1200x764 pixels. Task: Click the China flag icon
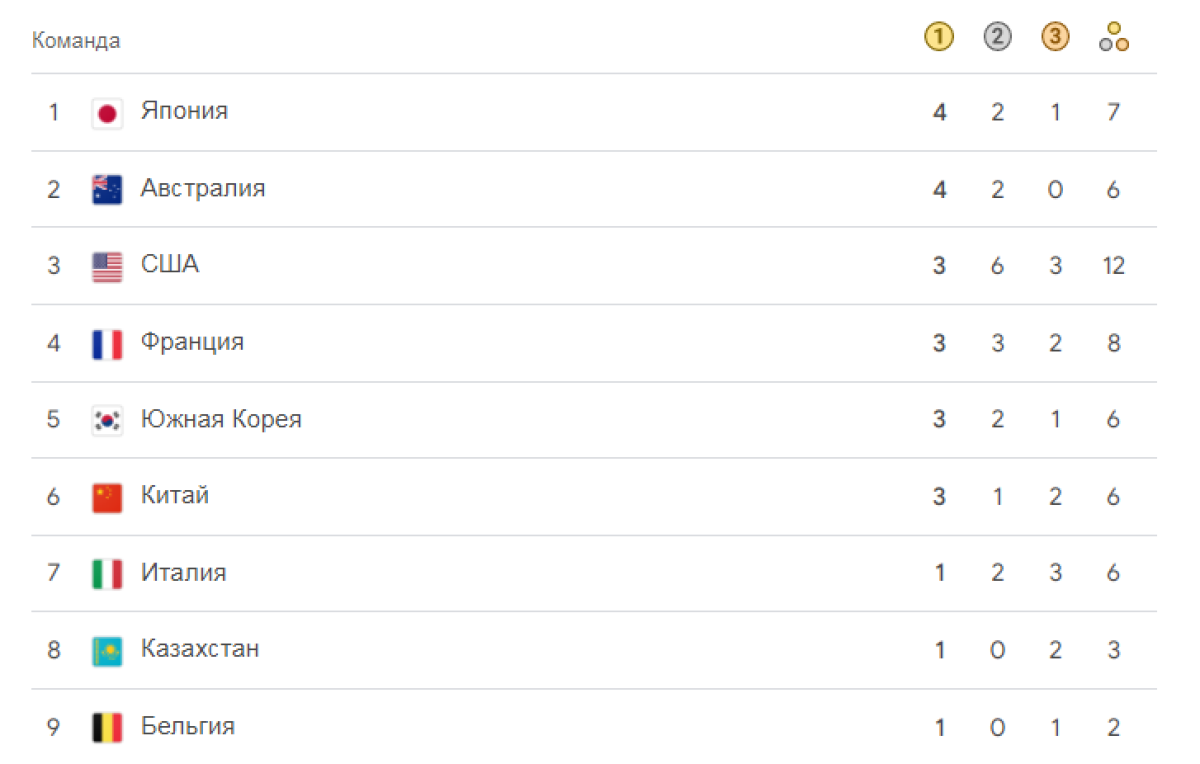107,497
